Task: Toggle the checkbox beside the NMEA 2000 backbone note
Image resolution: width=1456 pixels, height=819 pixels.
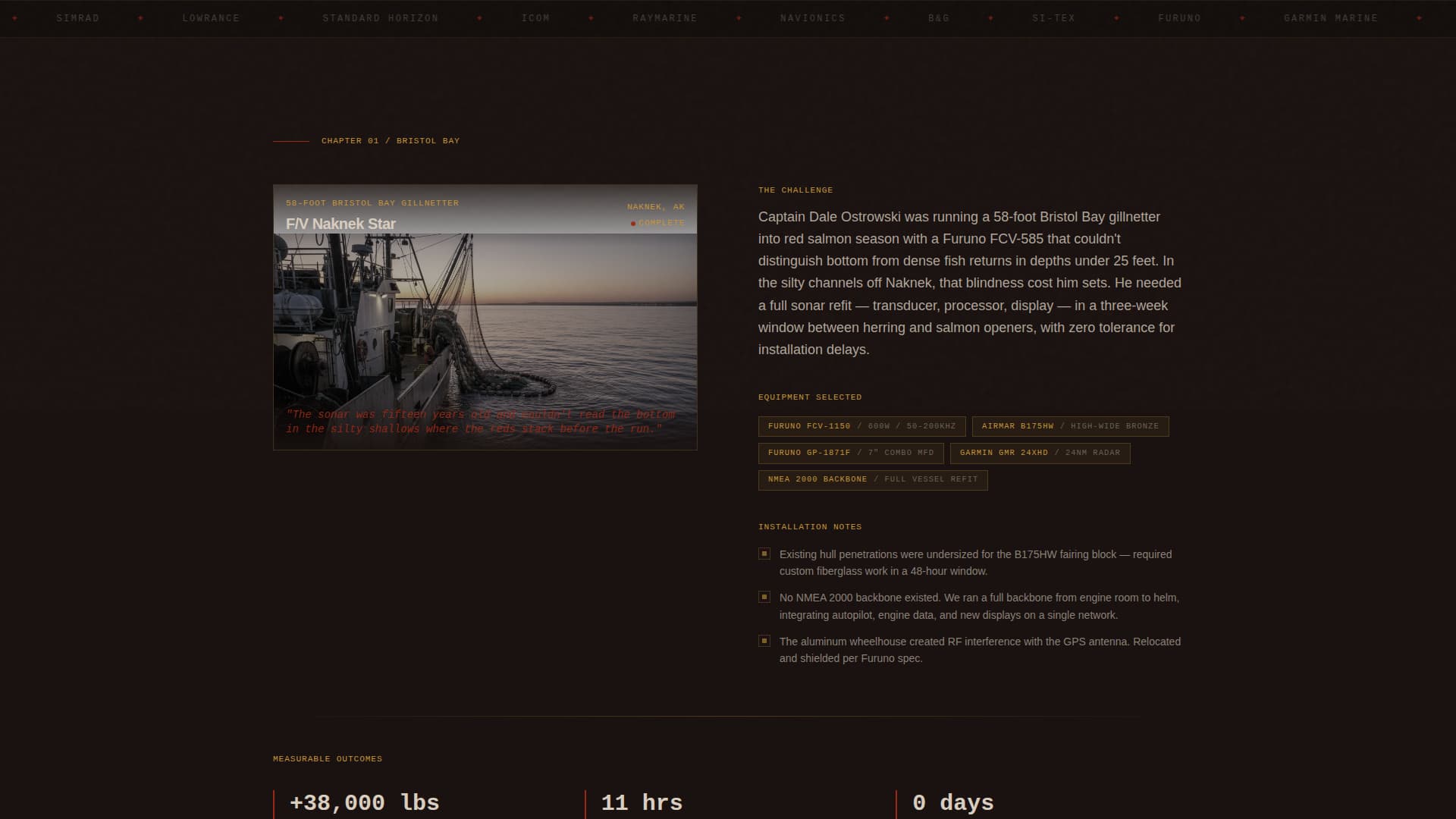Action: click(763, 597)
